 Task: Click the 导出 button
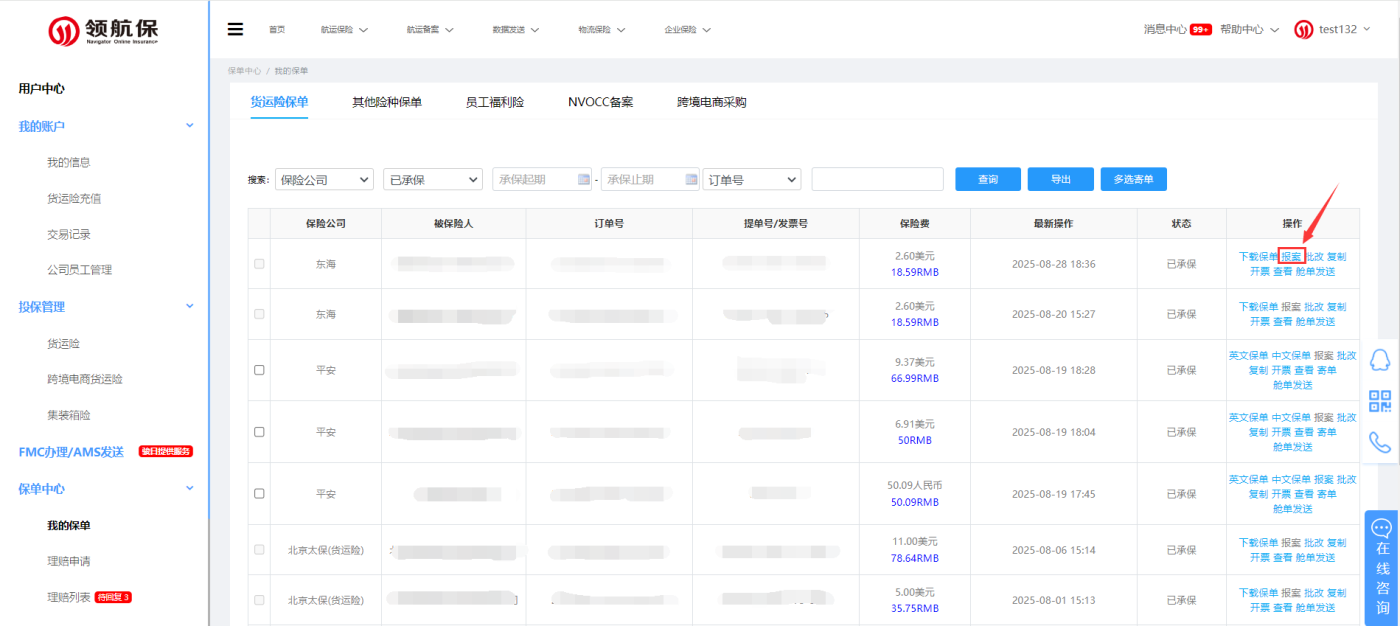[1061, 179]
